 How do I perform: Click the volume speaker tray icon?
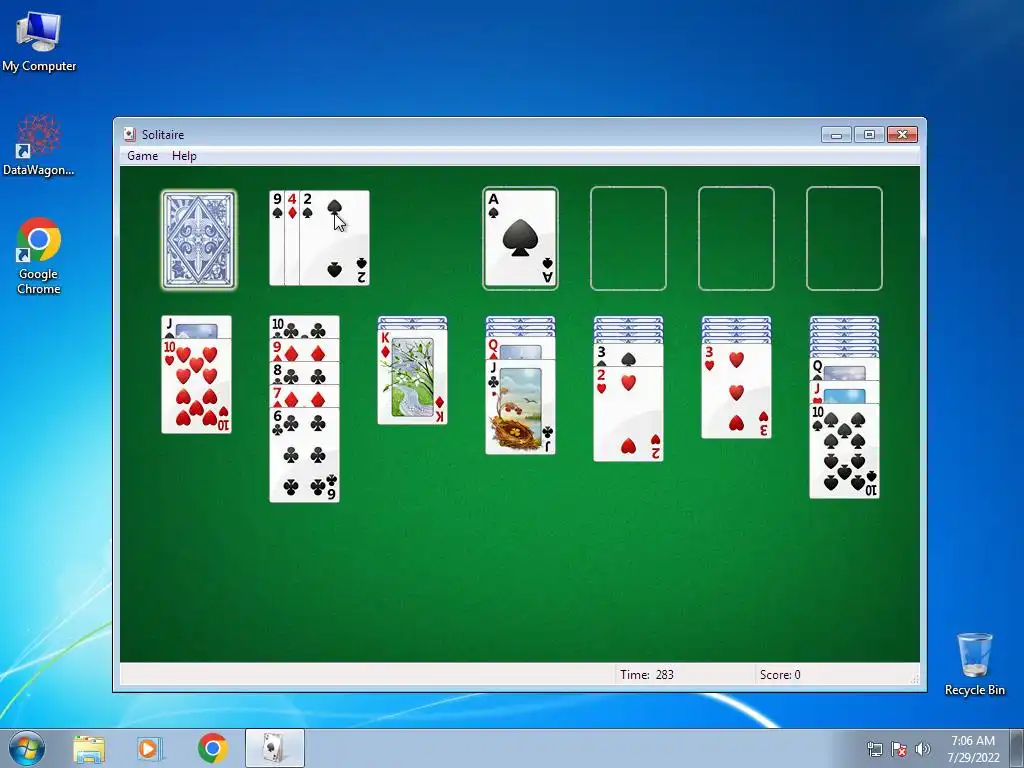[923, 749]
